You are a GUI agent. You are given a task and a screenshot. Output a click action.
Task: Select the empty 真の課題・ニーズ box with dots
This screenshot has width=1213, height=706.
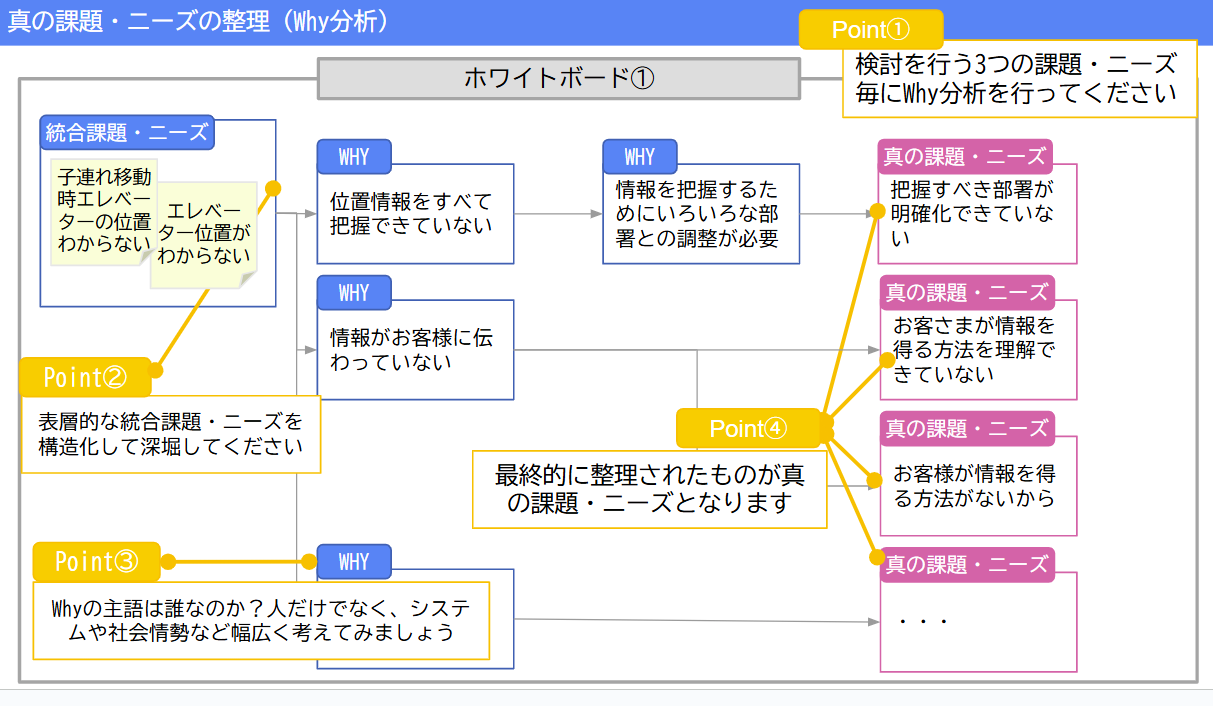[x=977, y=620]
